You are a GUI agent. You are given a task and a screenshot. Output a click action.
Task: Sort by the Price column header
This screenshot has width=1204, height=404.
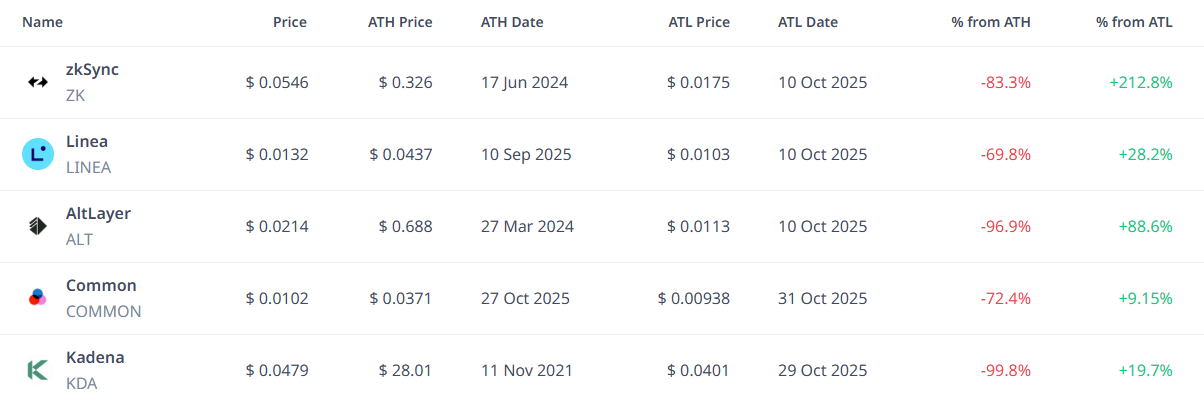pos(290,22)
